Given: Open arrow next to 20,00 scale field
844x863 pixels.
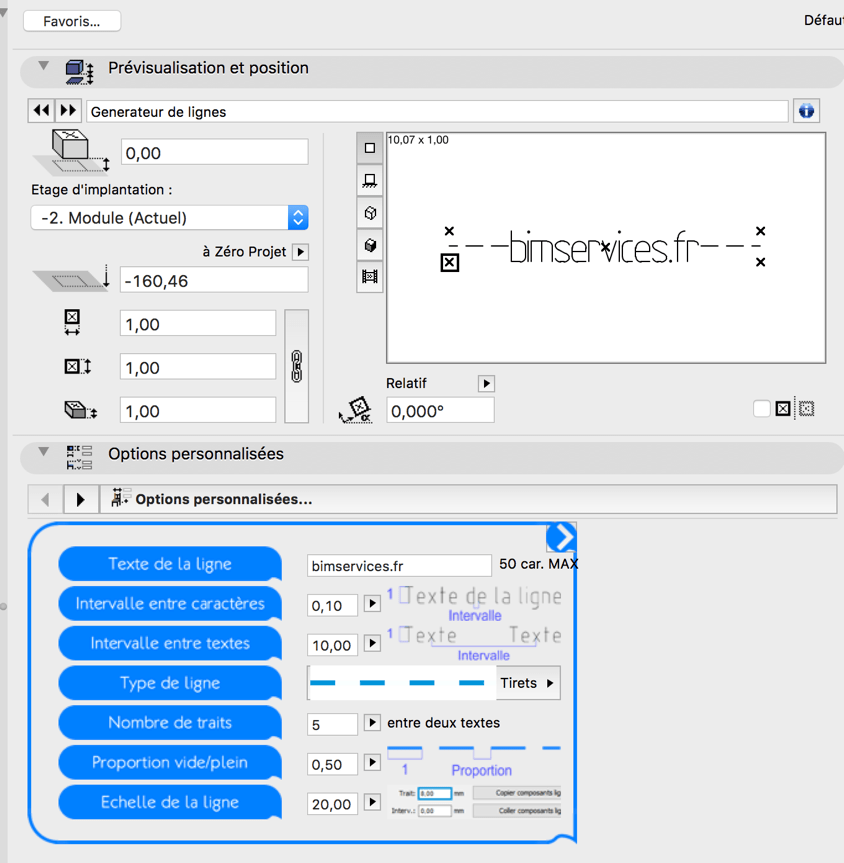Looking at the screenshot, I should tap(372, 802).
